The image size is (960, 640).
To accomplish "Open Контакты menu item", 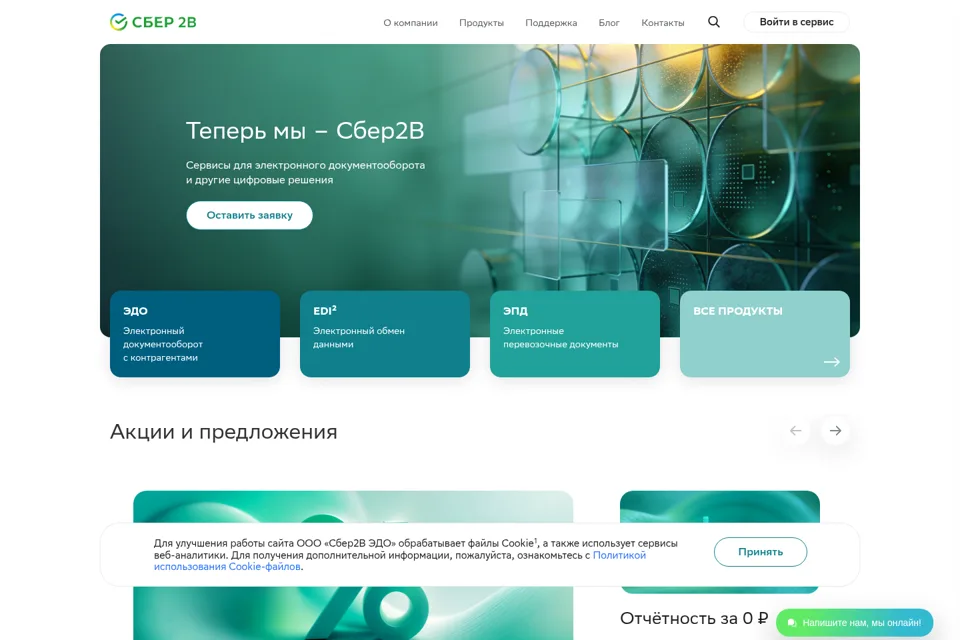I will pos(662,23).
